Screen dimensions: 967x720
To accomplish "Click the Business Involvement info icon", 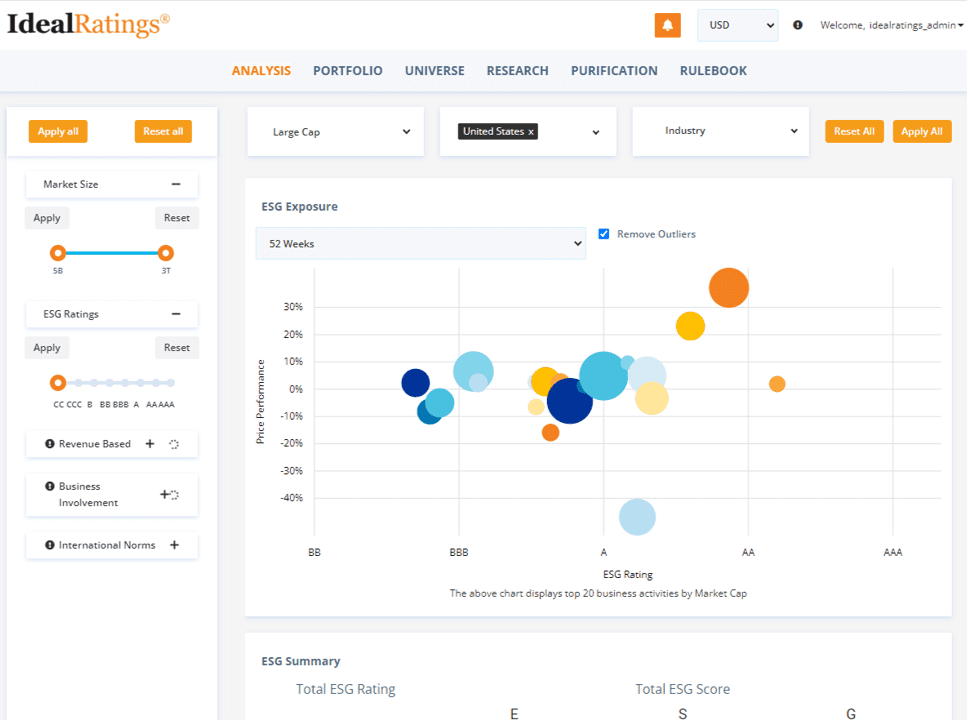I will click(50, 486).
